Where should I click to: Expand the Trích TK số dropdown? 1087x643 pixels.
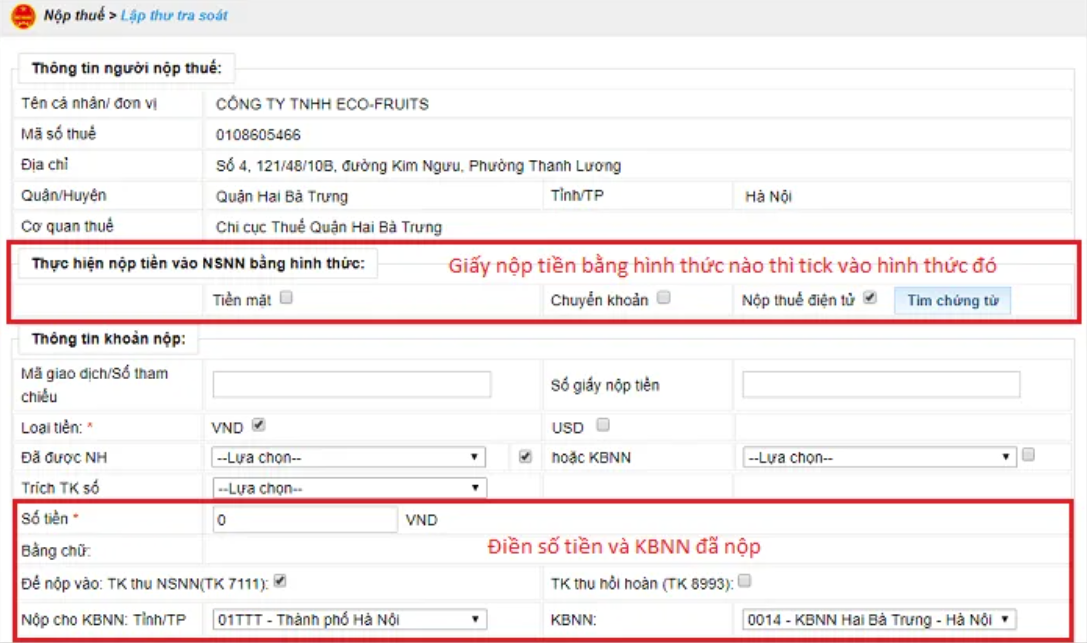pyautogui.click(x=349, y=488)
